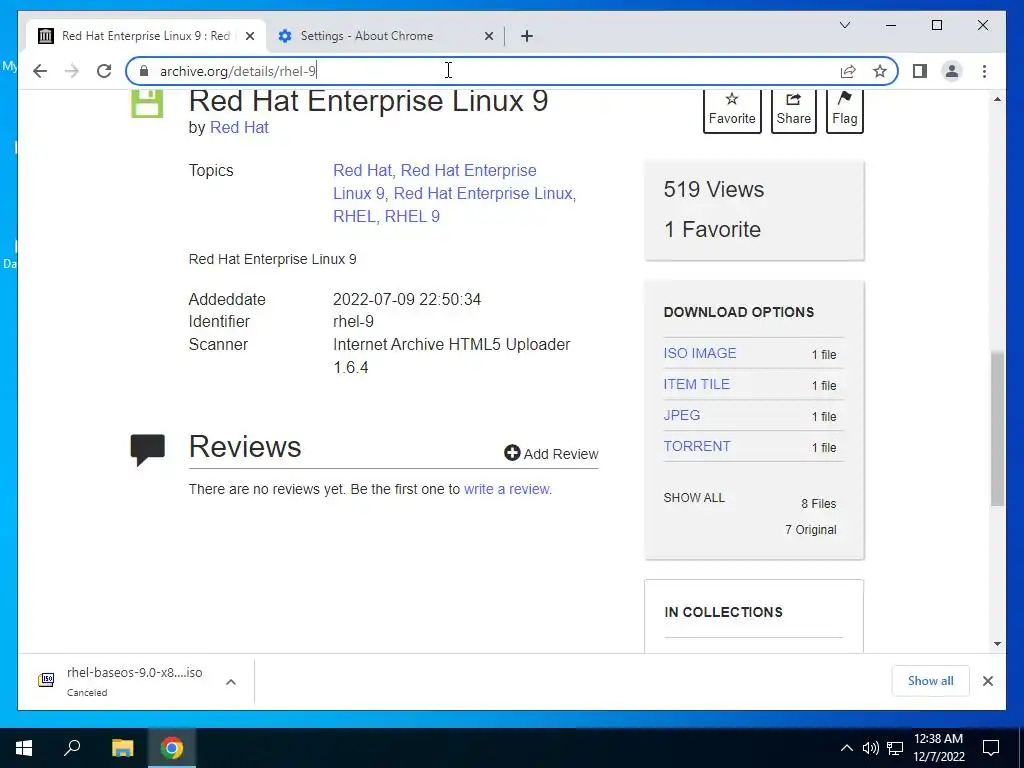
Task: Download the TORRENT file
Action: coord(697,446)
